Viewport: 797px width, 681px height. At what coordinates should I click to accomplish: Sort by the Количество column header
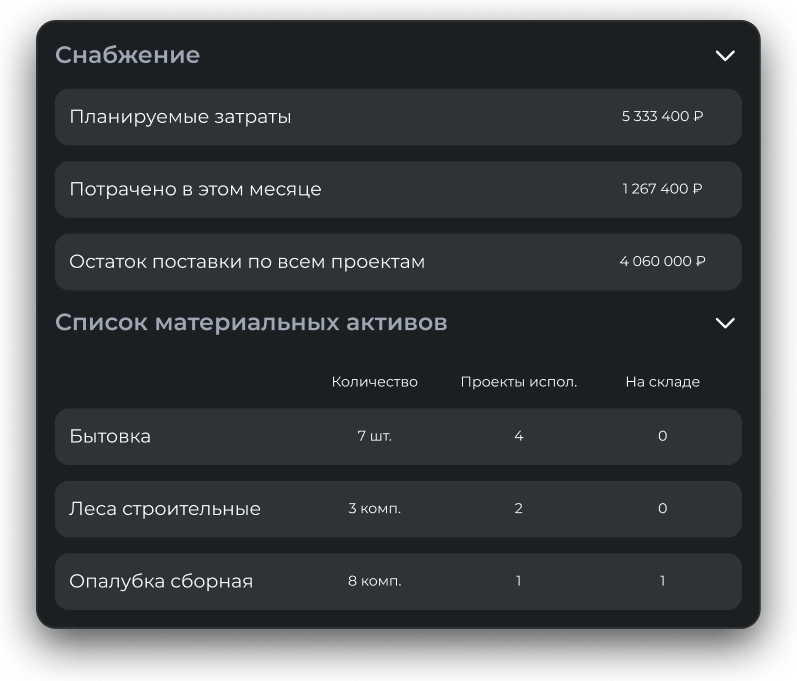(374, 382)
